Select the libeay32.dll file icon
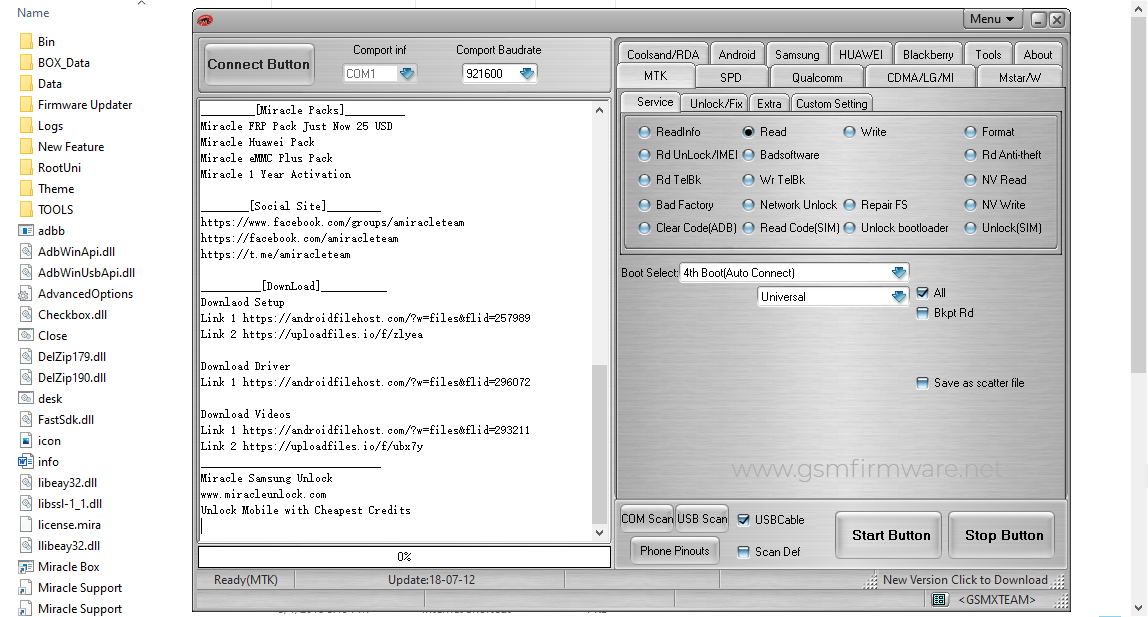The image size is (1148, 617). click(26, 482)
